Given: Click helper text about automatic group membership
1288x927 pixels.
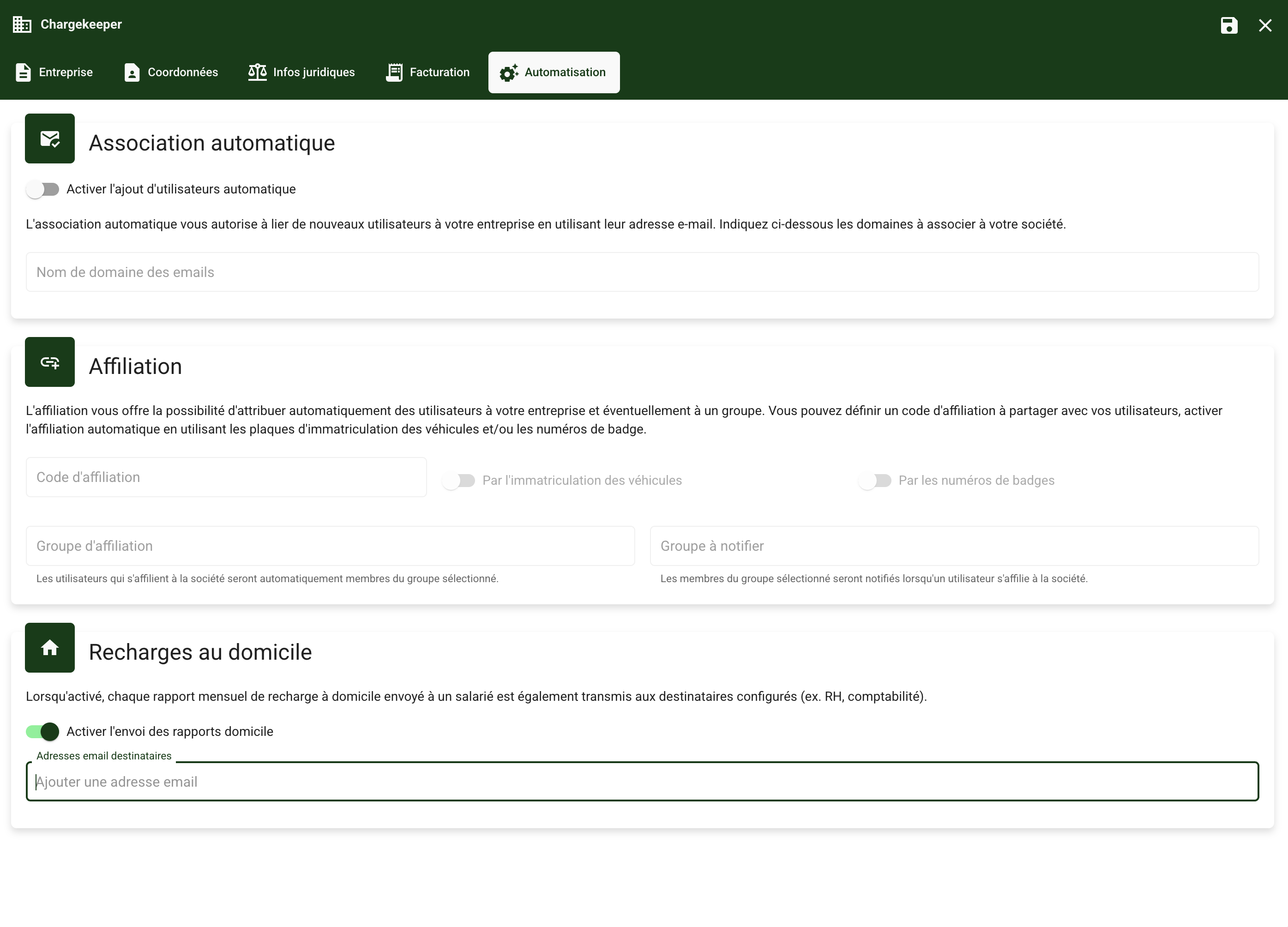Looking at the screenshot, I should coord(267,579).
